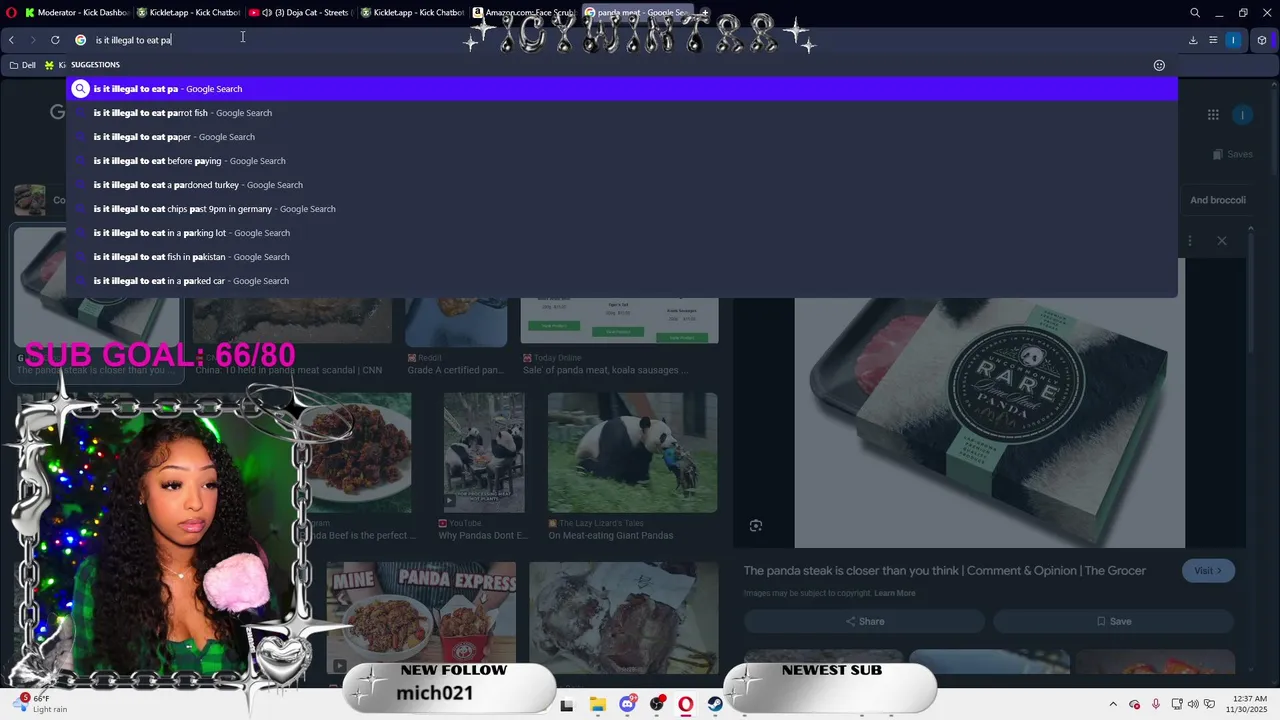1280x720 pixels.
Task: Switch to first Kicklet.app - Kick Chatbot tab
Action: click(188, 13)
